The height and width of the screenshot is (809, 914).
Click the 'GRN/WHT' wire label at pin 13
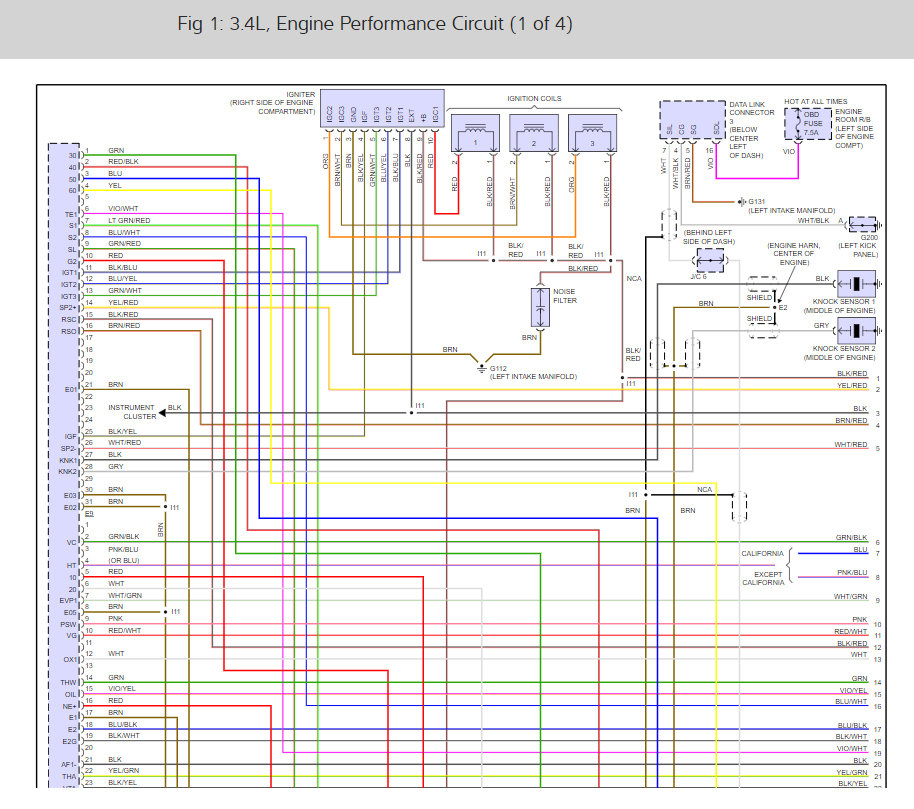(125, 290)
